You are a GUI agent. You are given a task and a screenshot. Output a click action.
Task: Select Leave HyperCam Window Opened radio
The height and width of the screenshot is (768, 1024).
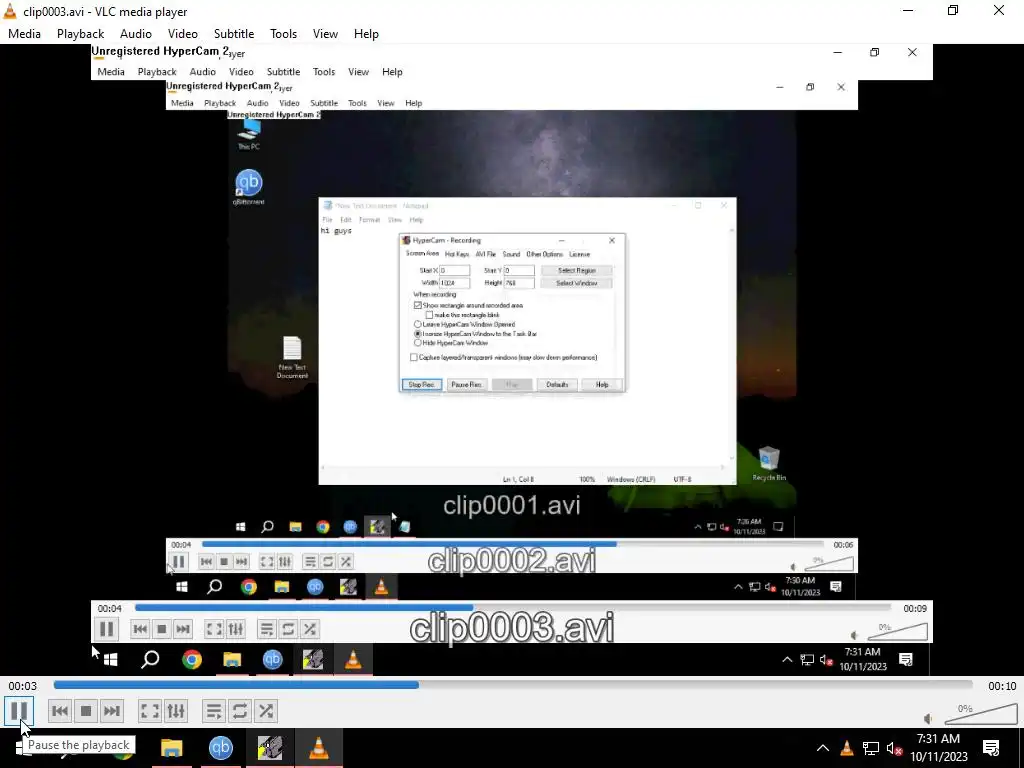click(417, 324)
